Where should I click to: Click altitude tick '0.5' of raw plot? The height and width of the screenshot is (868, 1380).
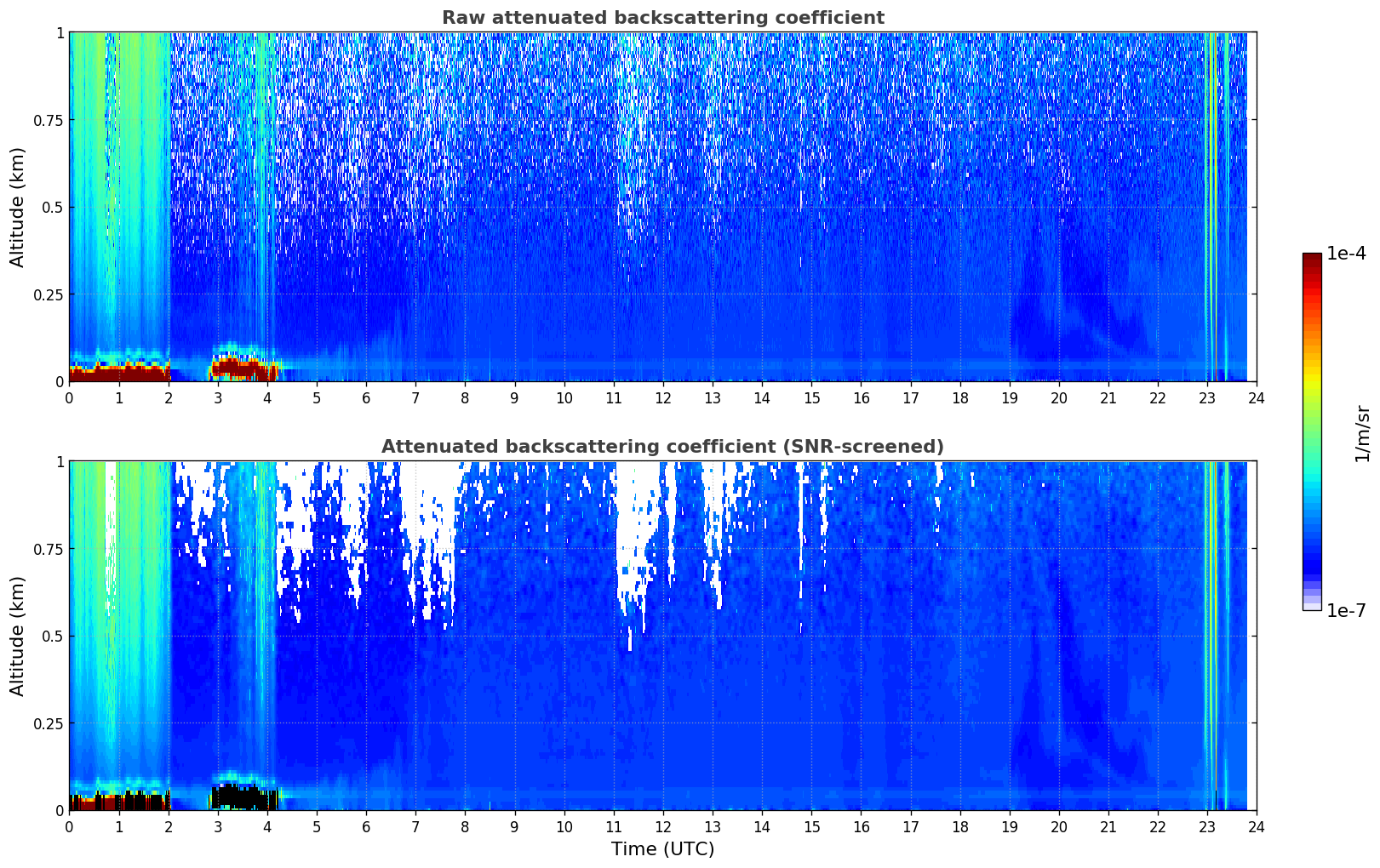(53, 207)
